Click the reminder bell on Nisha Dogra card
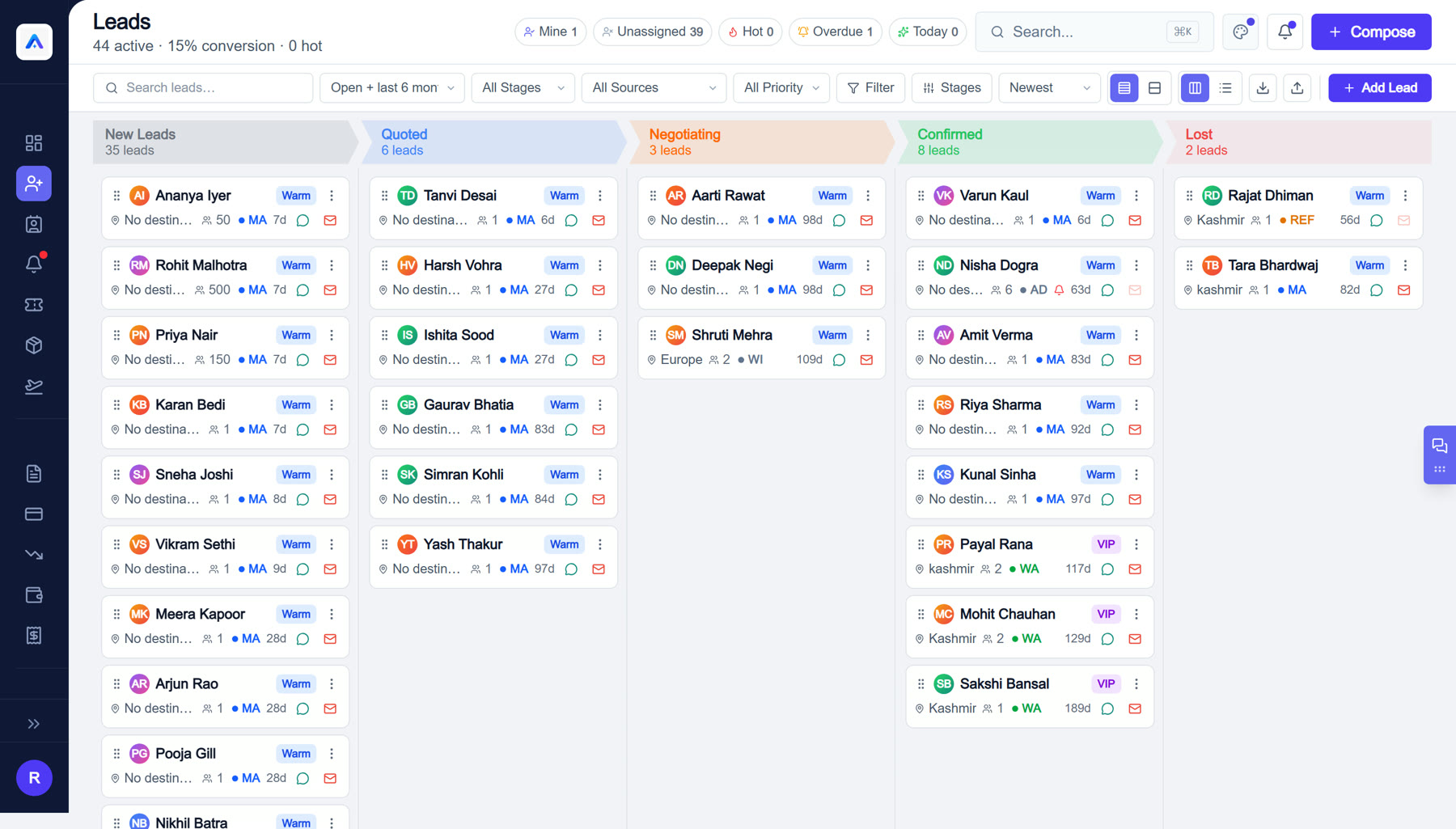 1059,290
